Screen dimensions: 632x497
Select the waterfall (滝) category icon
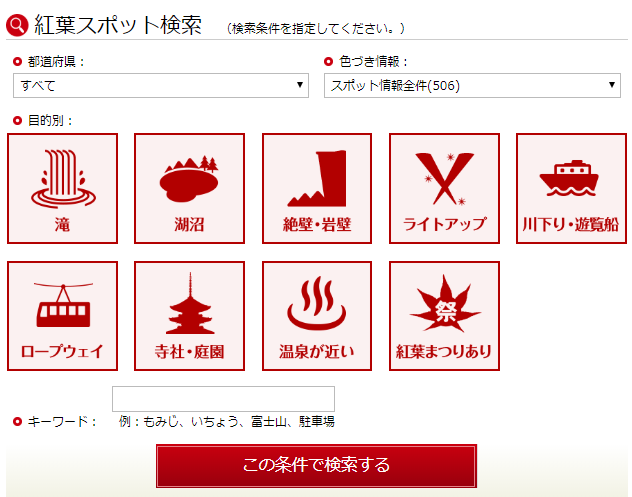pyautogui.click(x=62, y=188)
